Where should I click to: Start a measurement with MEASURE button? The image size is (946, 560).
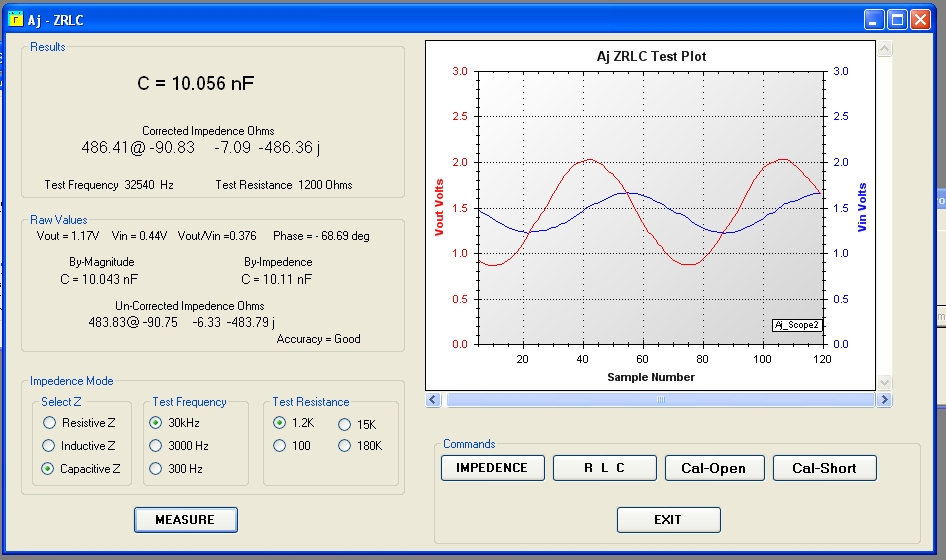coord(186,520)
